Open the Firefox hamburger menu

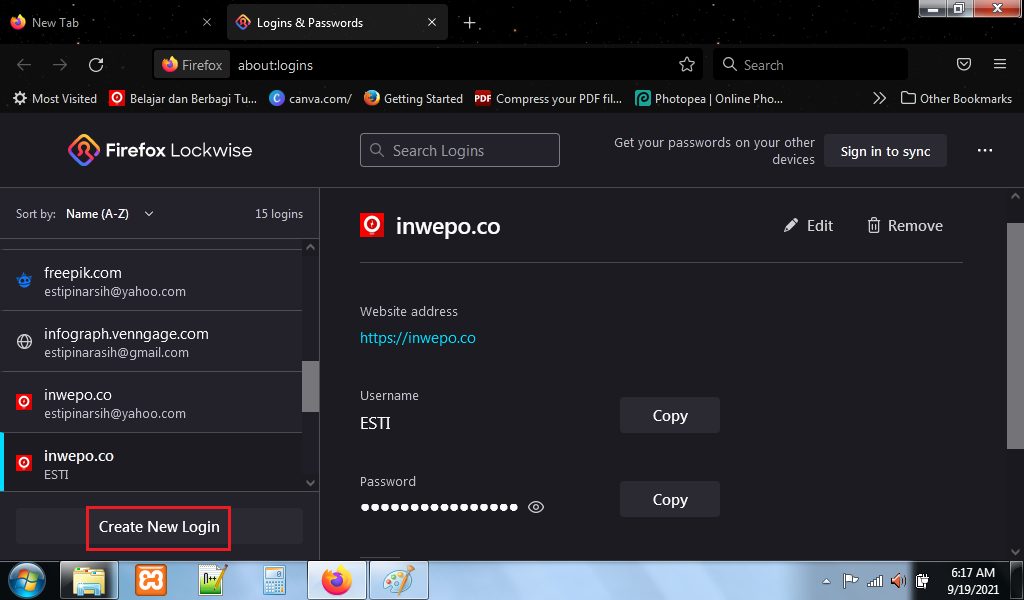[999, 64]
